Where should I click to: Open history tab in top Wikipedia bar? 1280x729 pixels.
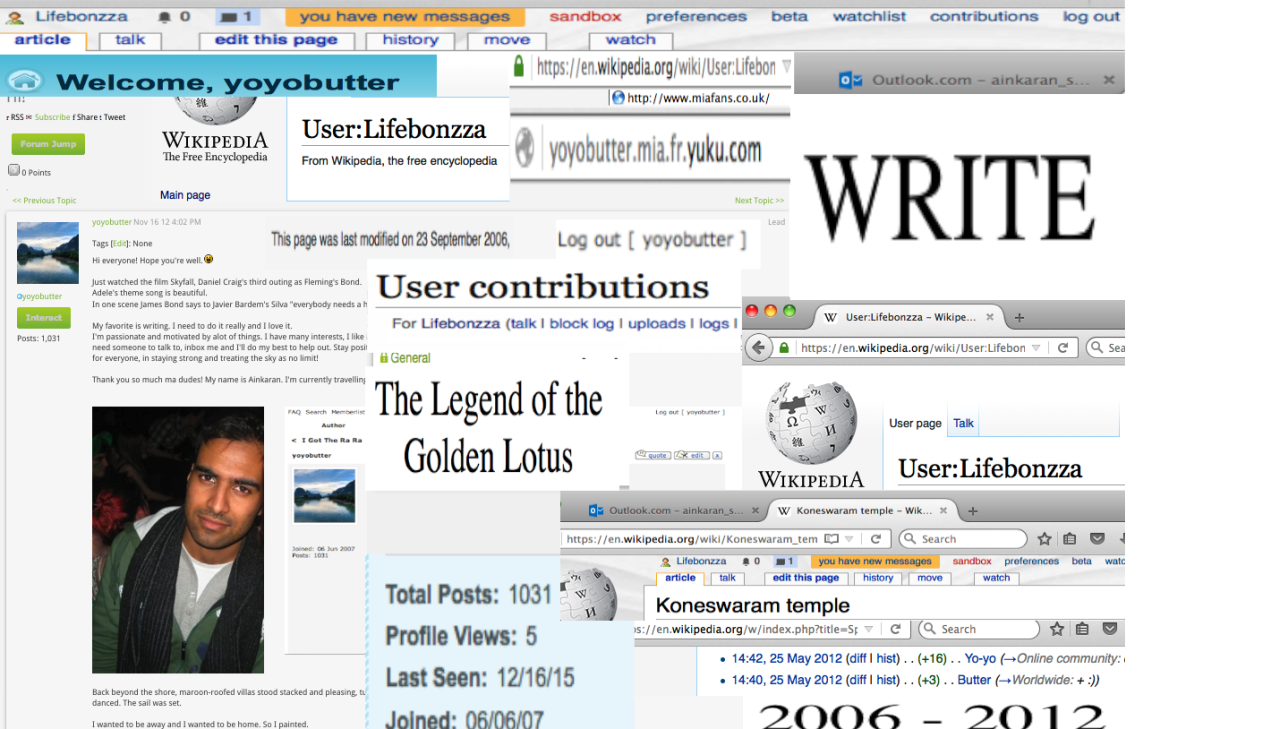point(410,41)
